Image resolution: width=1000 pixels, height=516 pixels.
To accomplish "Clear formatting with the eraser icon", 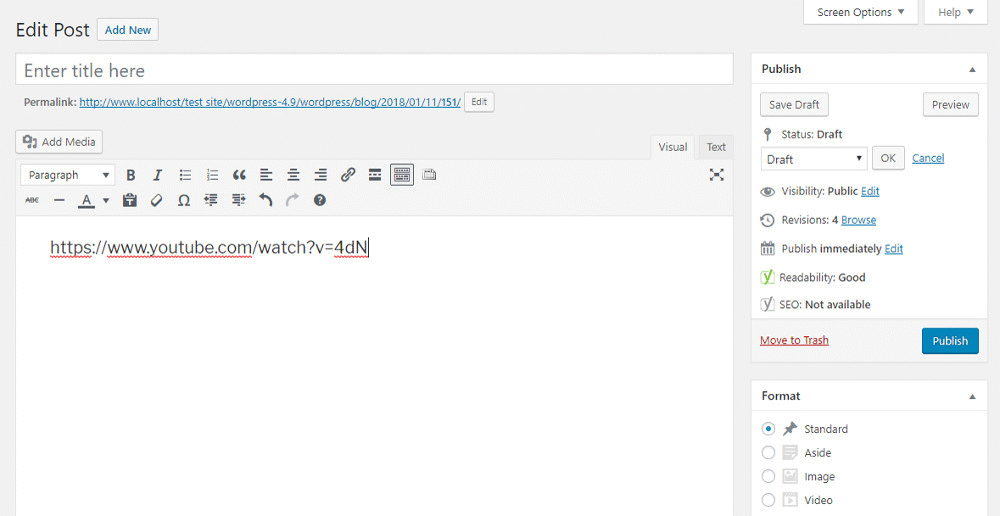I will coord(156,200).
